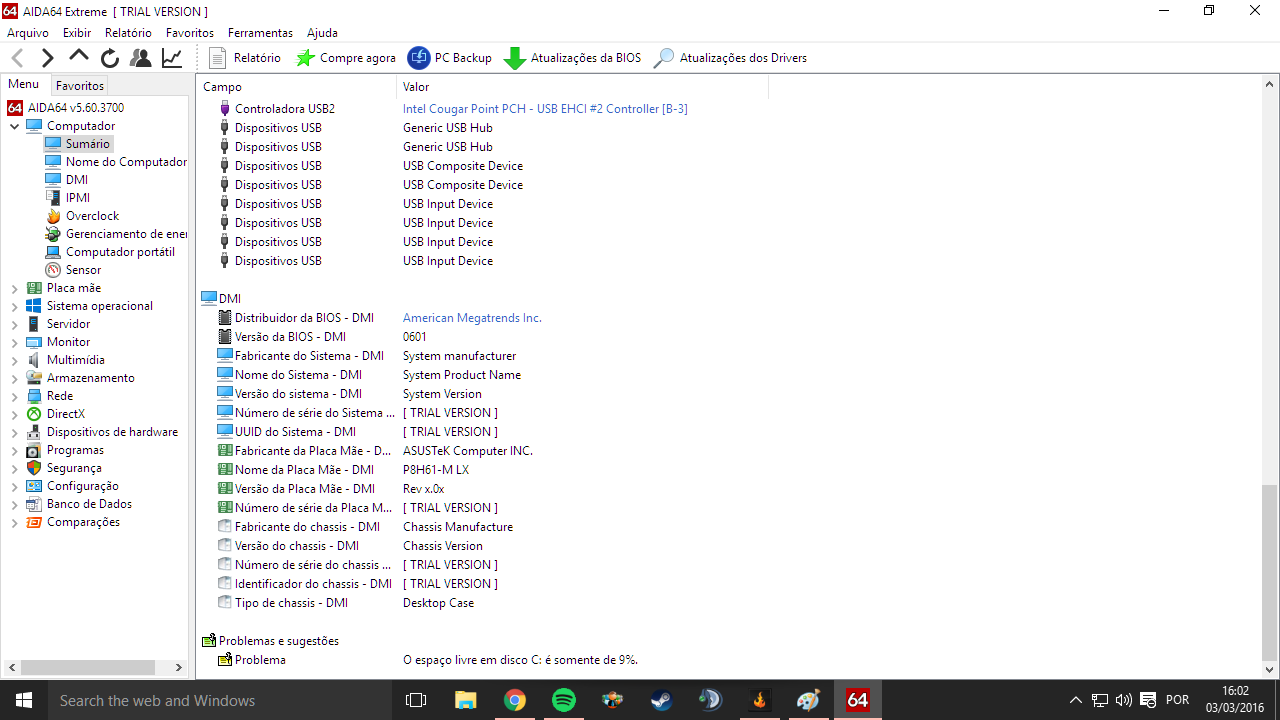Expand the Armazenamento tree node
Screen dimensions: 1280x720
coord(15,378)
